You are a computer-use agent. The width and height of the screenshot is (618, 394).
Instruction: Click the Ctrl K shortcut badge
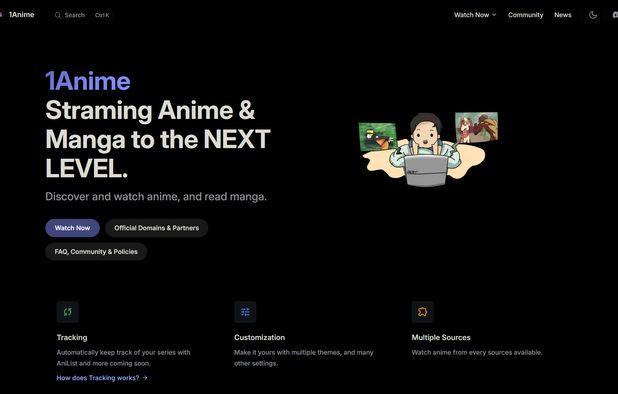(x=102, y=15)
